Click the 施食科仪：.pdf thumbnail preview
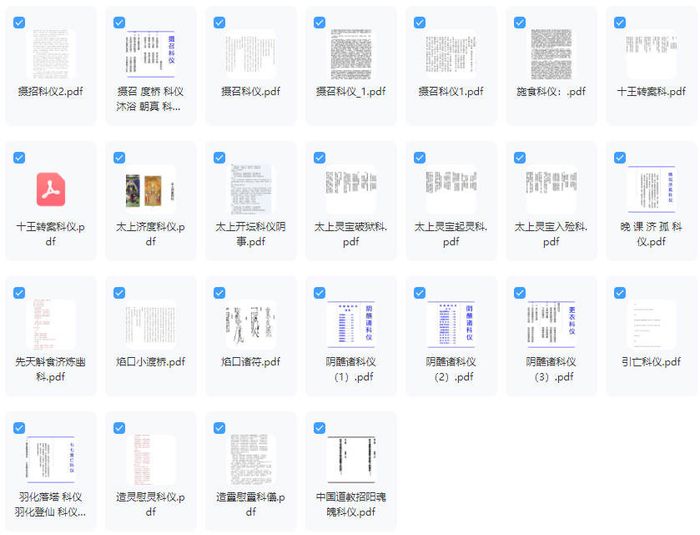This screenshot has height=535, width=700. tap(550, 54)
